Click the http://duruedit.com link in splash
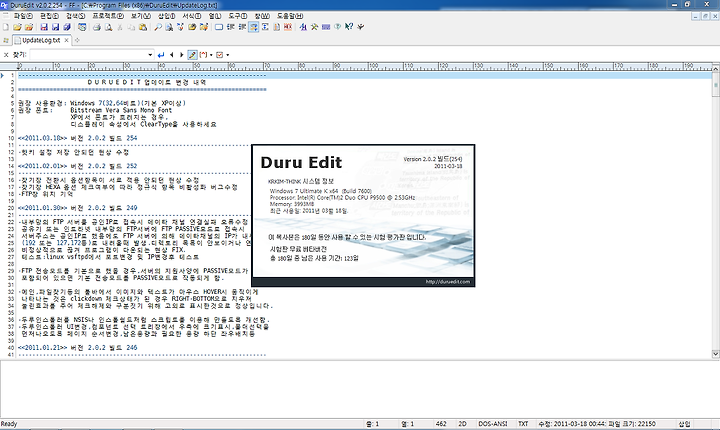720x430 pixels. 448,282
